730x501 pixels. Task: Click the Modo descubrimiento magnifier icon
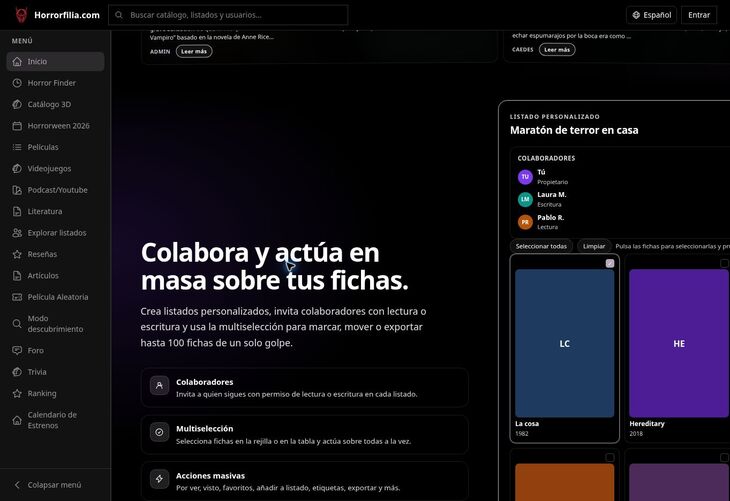pos(17,324)
